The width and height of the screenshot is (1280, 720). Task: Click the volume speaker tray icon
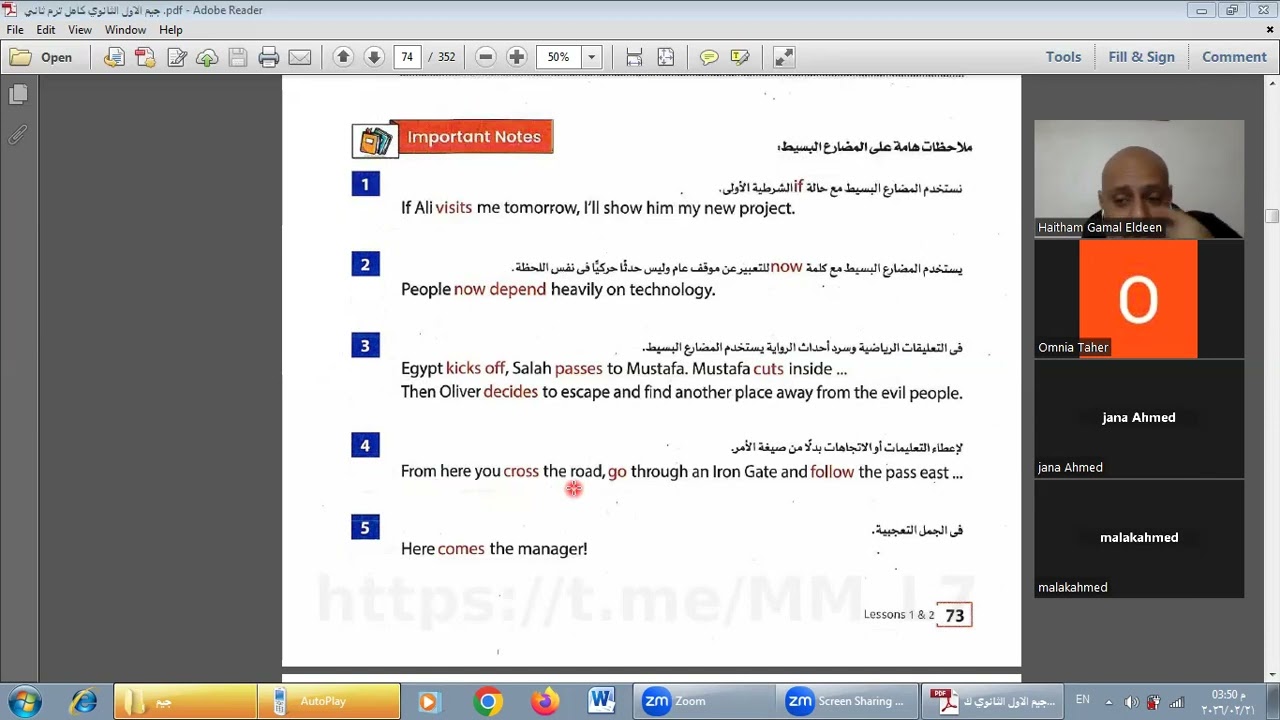tap(1131, 702)
